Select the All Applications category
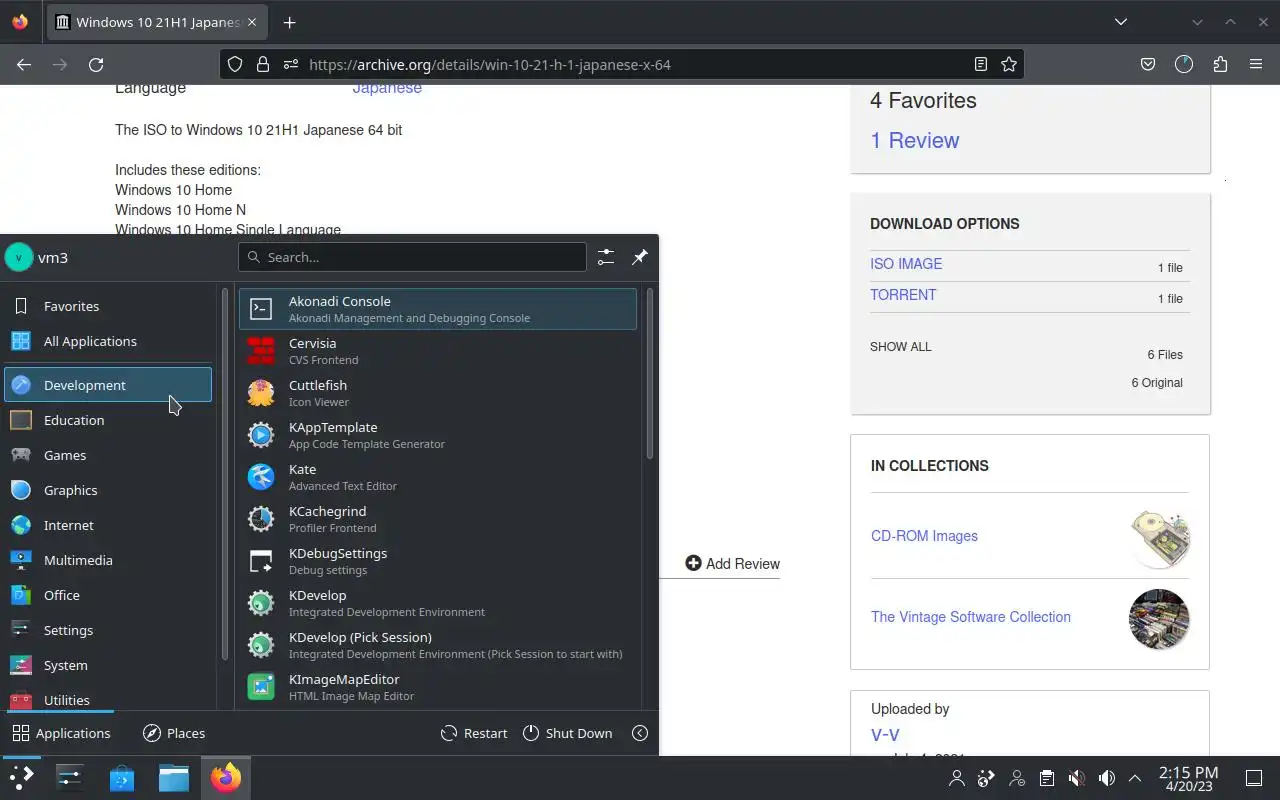1280x800 pixels. tap(108, 341)
